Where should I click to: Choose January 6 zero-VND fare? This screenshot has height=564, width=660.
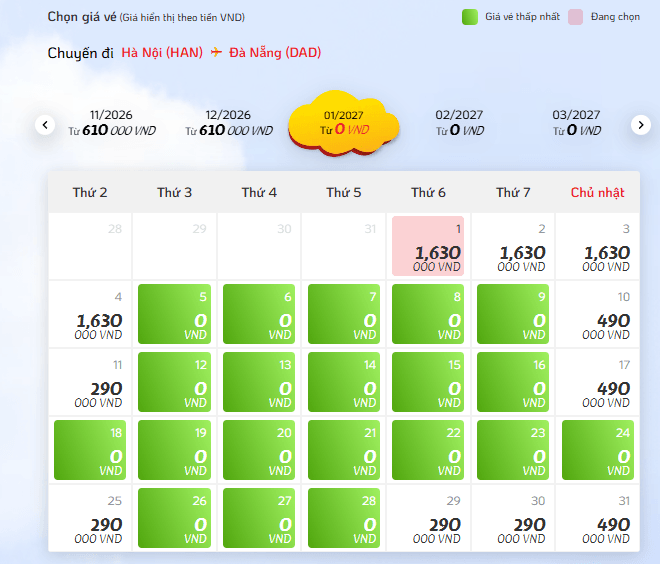tap(259, 314)
